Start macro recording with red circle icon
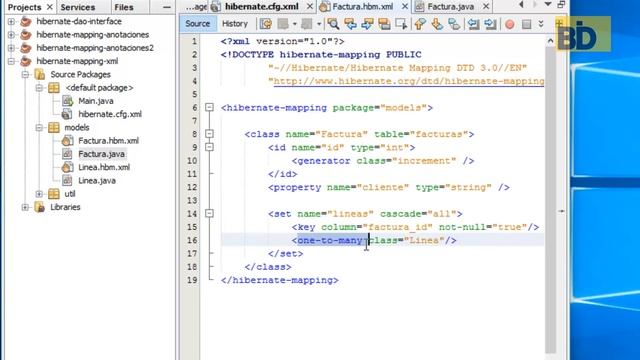The height and width of the screenshot is (360, 640). tap(509, 24)
